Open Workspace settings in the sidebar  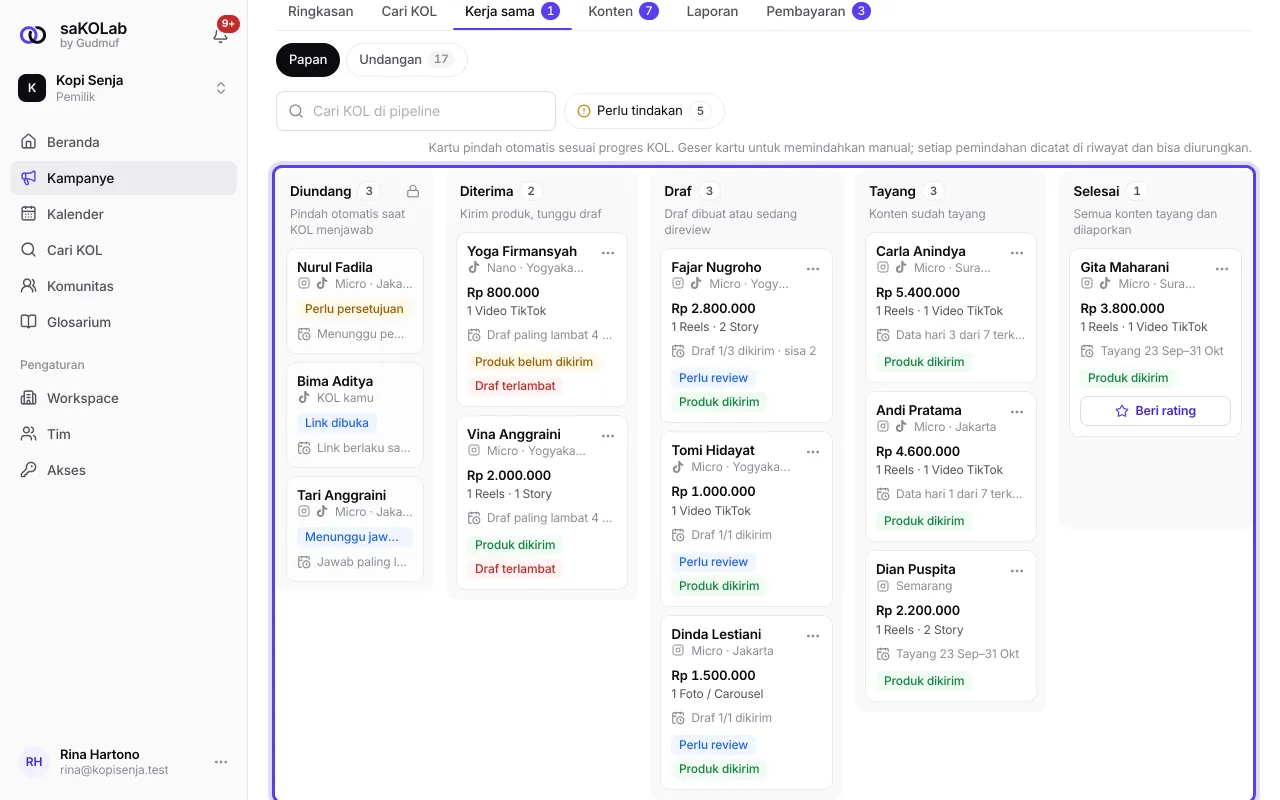[124, 398]
